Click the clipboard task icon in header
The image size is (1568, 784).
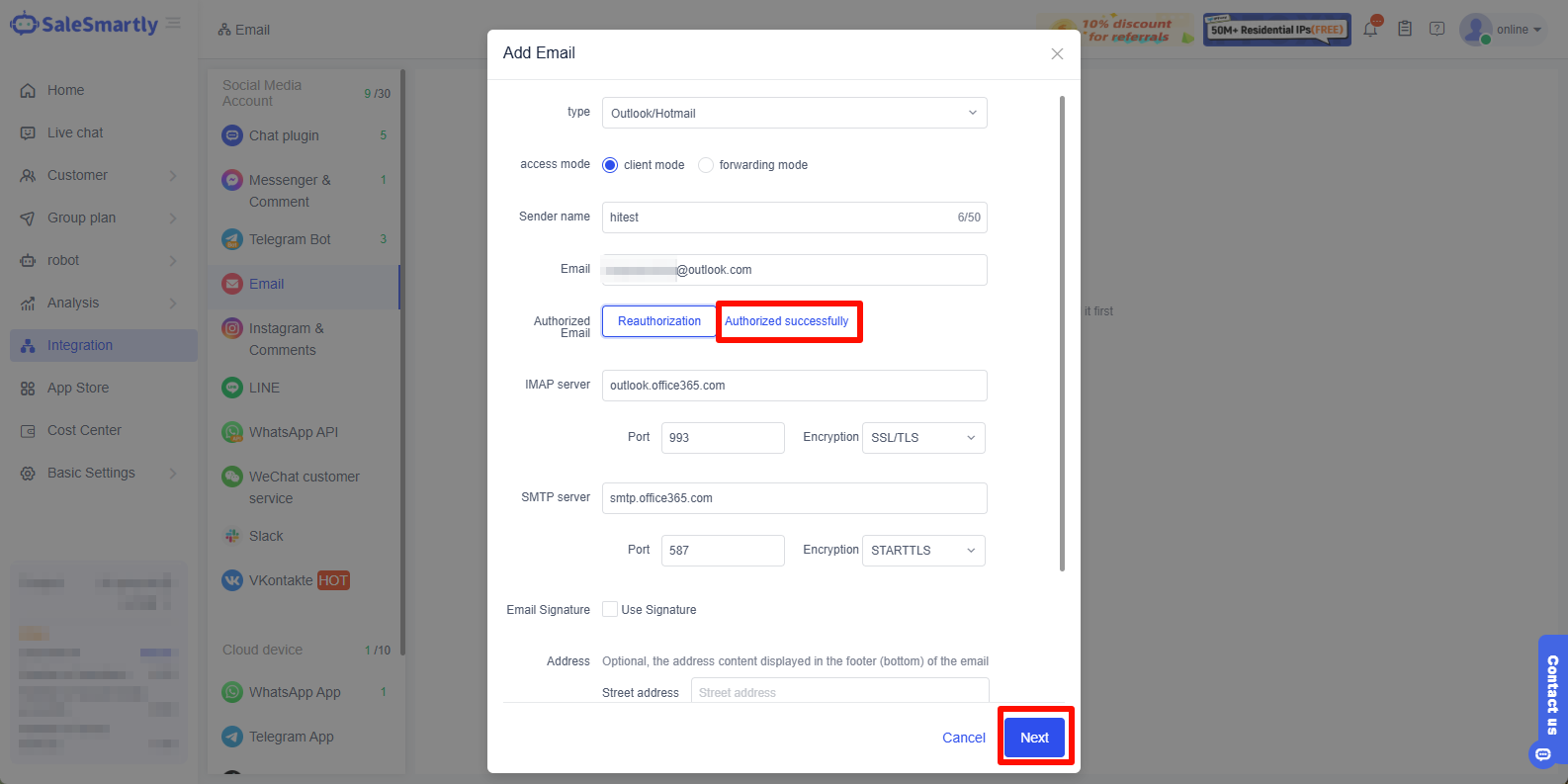(x=1404, y=30)
